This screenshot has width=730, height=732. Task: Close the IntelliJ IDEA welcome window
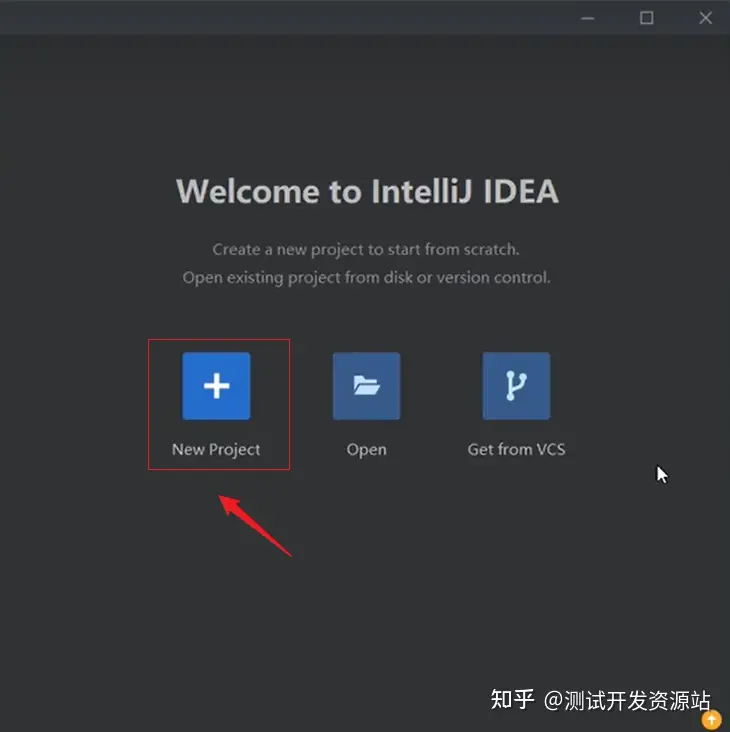[706, 18]
